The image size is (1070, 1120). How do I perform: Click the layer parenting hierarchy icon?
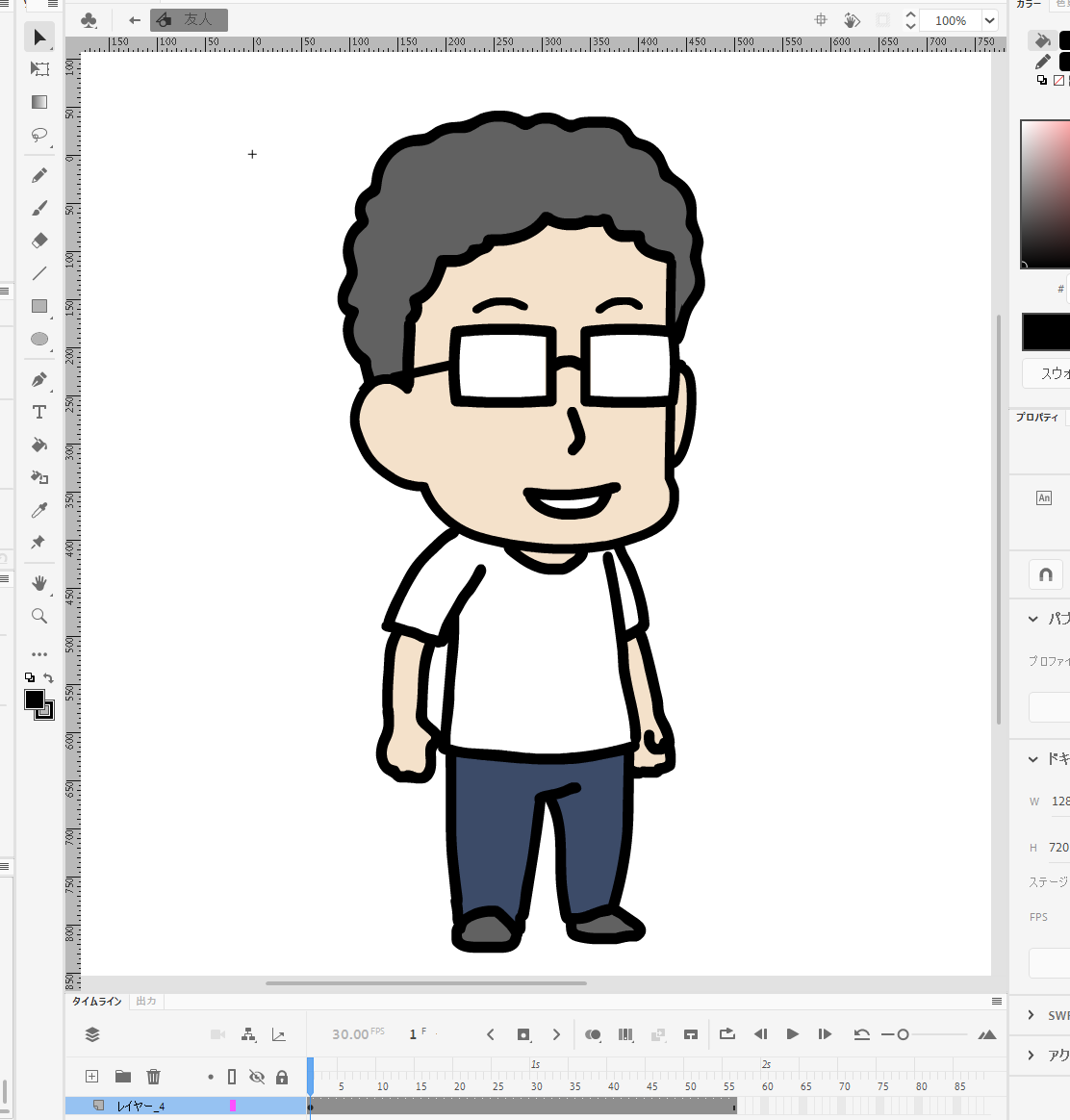click(x=248, y=1034)
